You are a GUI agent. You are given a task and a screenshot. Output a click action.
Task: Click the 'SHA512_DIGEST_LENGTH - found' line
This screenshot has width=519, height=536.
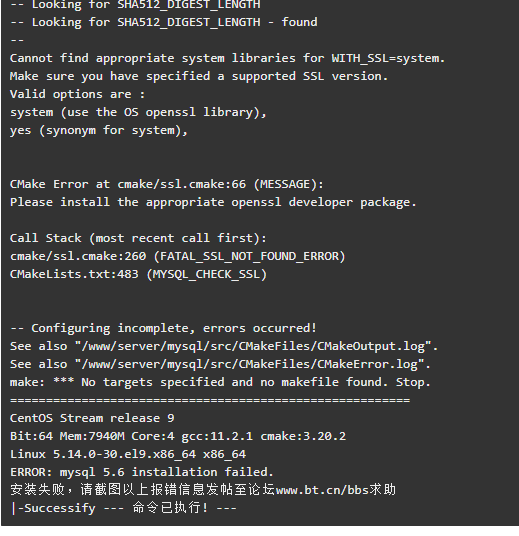tap(164, 23)
